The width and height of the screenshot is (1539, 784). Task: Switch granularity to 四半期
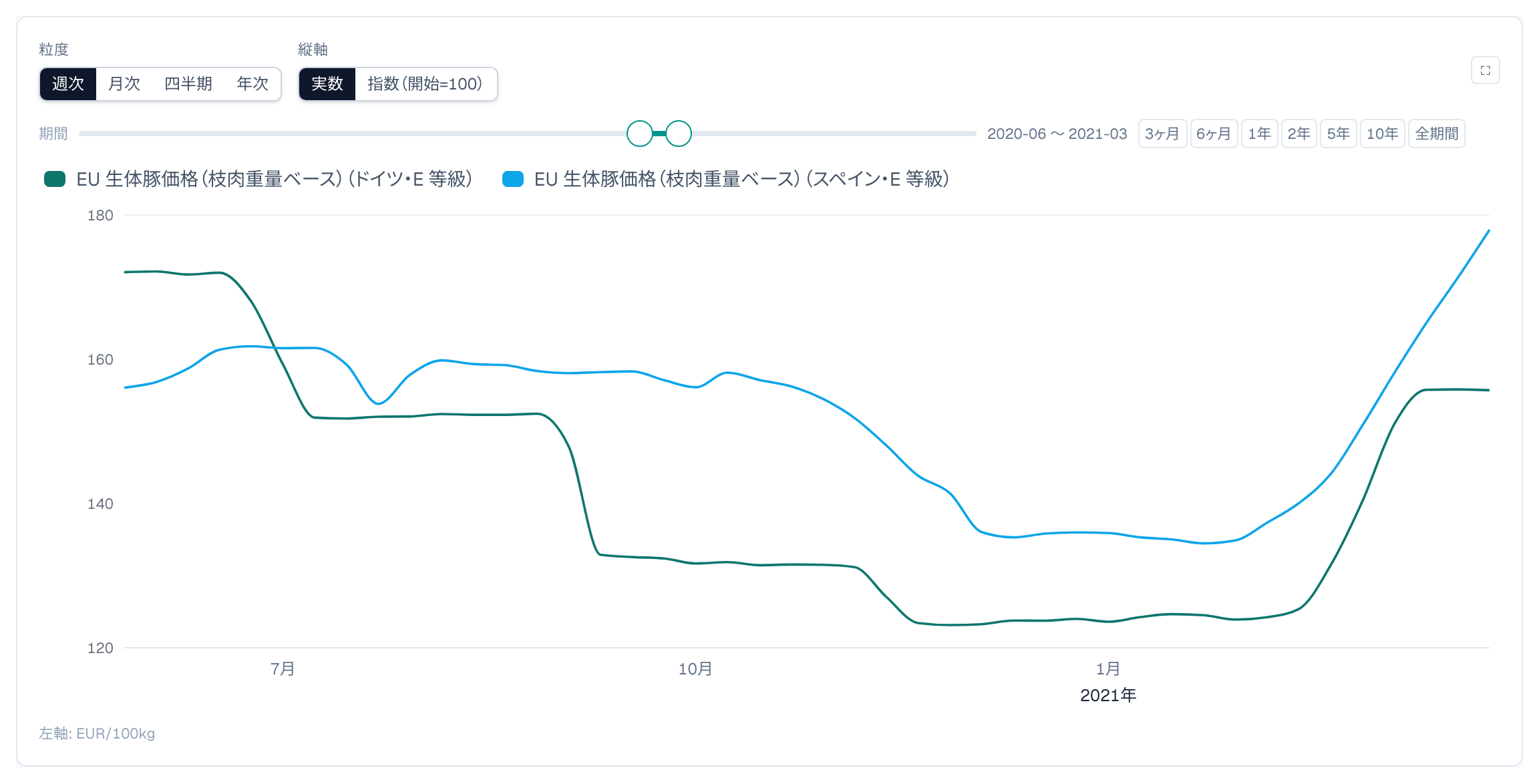(x=188, y=84)
